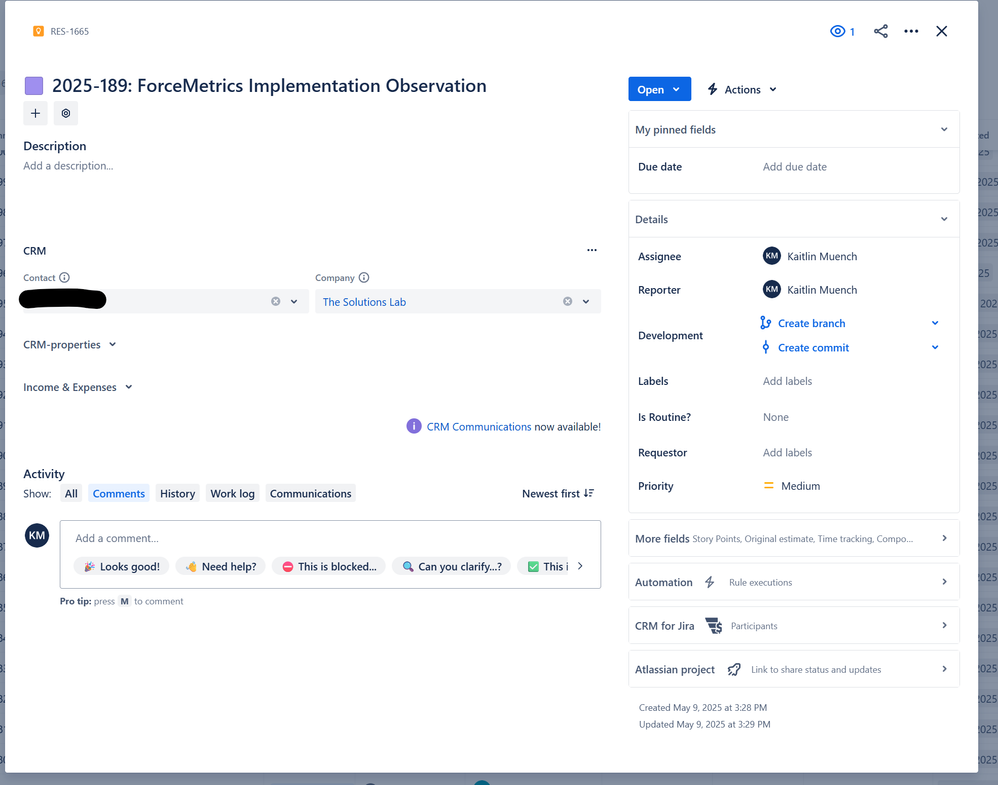
Task: Switch to the History tab
Action: click(177, 493)
